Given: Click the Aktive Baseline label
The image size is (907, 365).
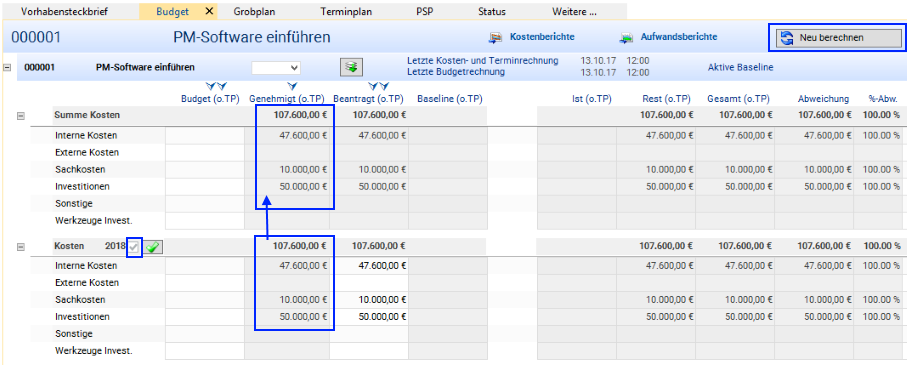Looking at the screenshot, I should (x=740, y=67).
